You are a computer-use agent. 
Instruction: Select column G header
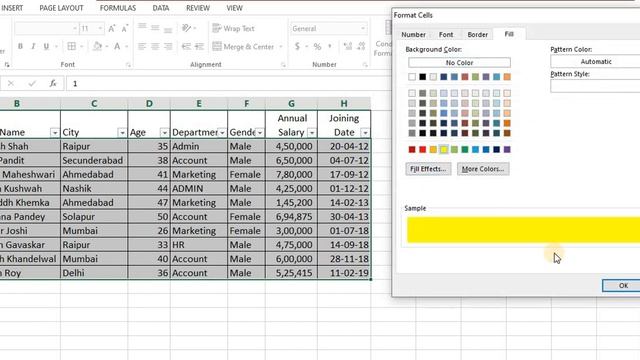point(291,104)
